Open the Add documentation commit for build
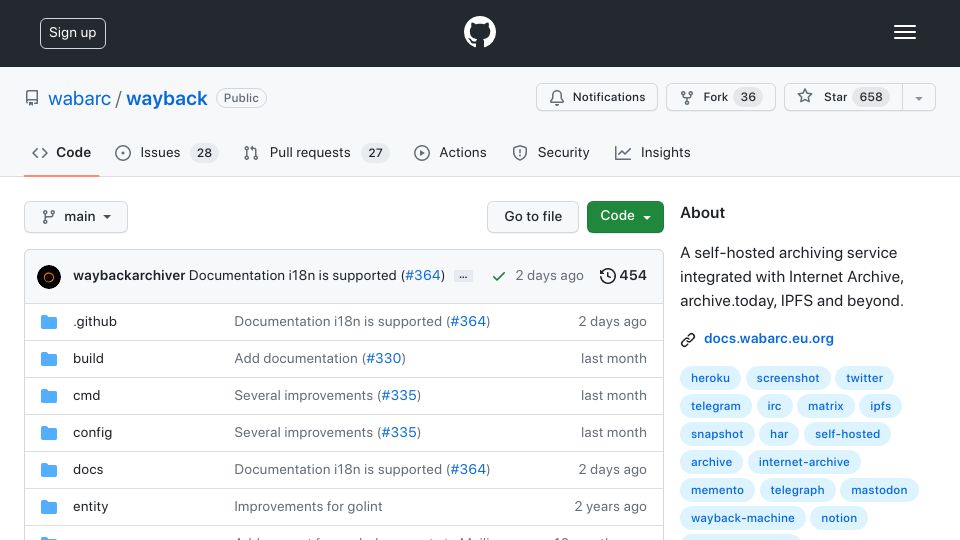The height and width of the screenshot is (540, 960). point(296,358)
